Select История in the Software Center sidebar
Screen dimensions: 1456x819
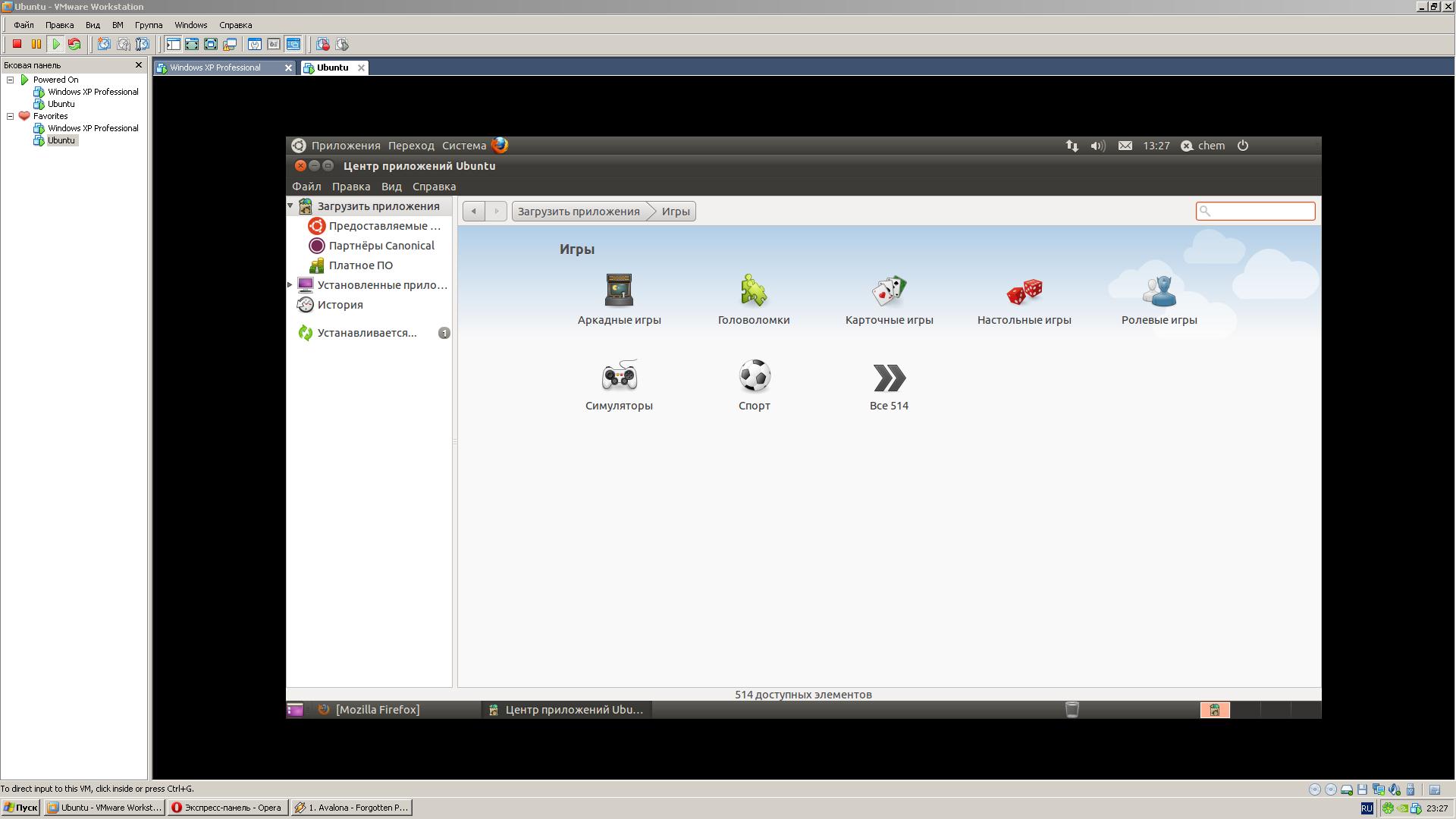click(340, 305)
